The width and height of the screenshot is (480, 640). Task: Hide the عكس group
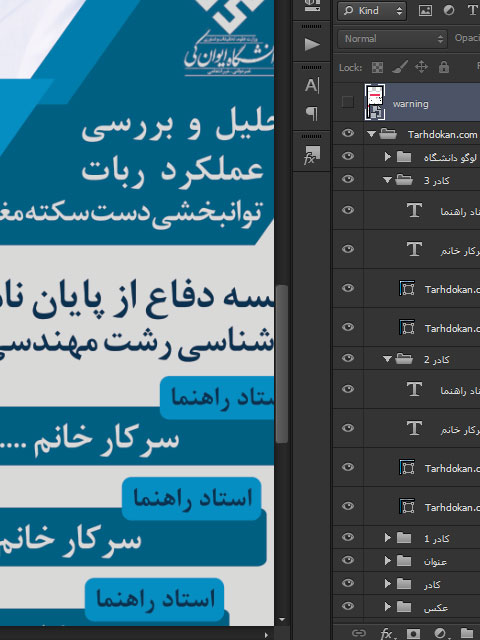click(348, 606)
